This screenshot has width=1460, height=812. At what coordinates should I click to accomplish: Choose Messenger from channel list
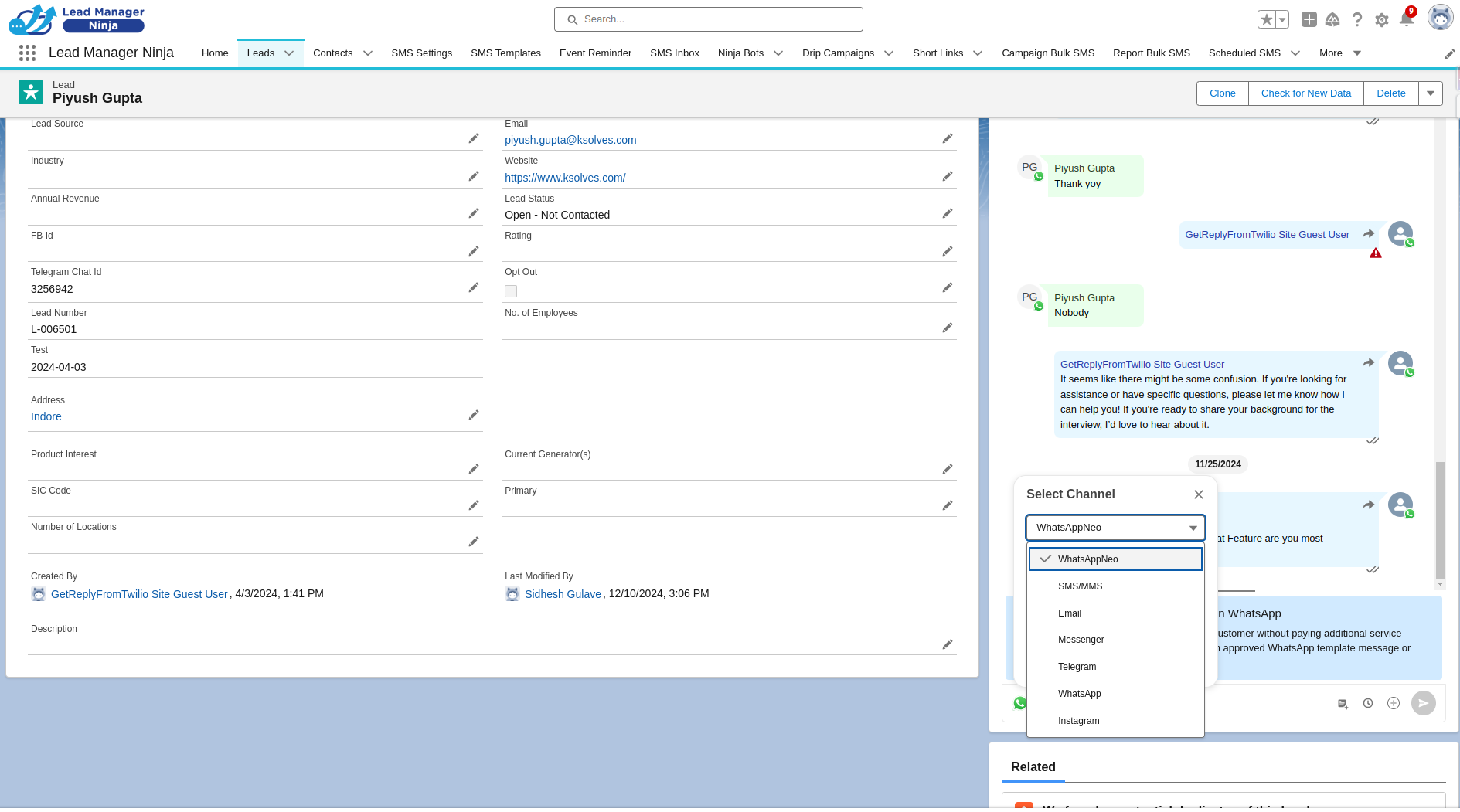[x=1115, y=640]
